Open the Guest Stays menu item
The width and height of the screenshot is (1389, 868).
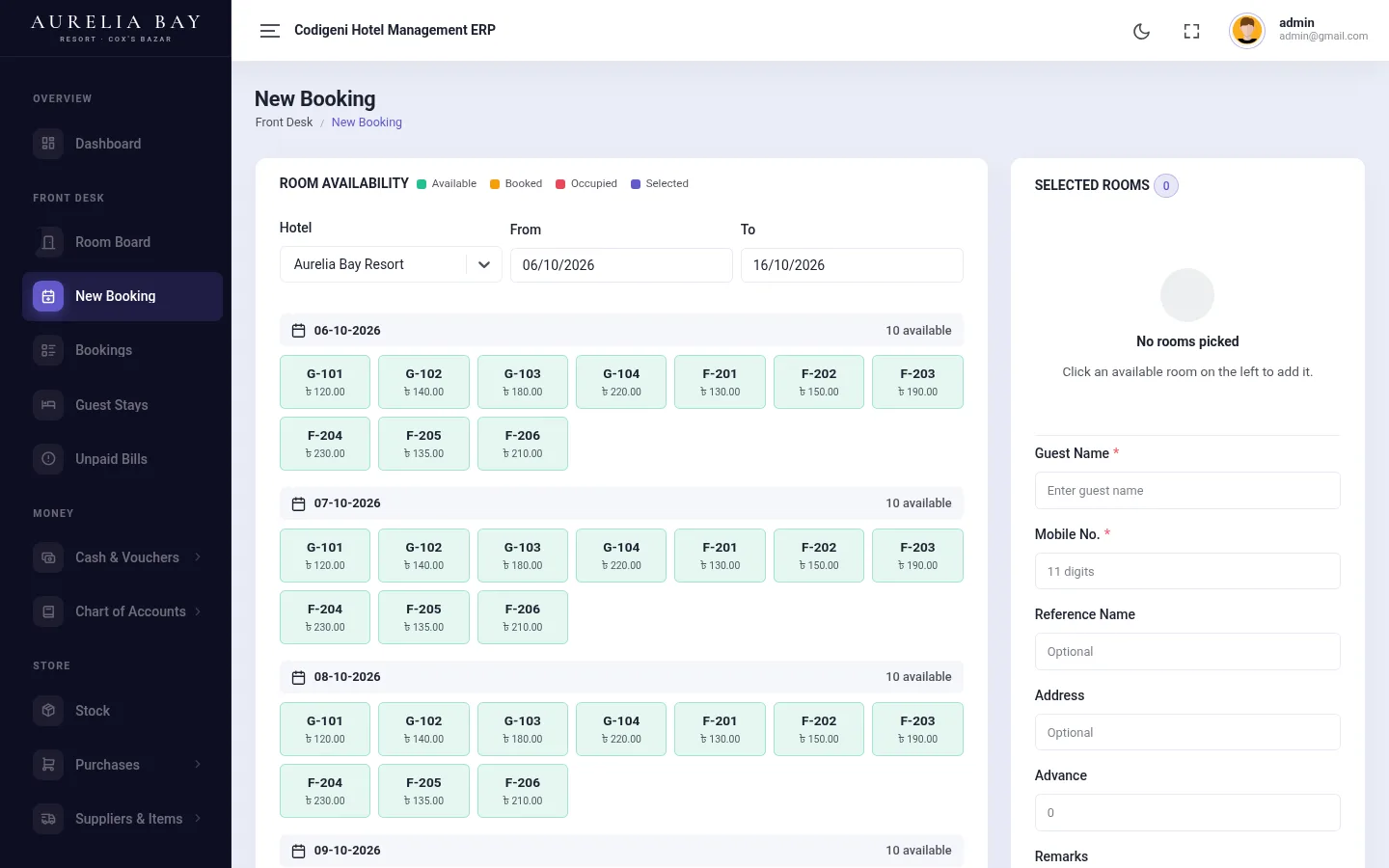pos(123,405)
